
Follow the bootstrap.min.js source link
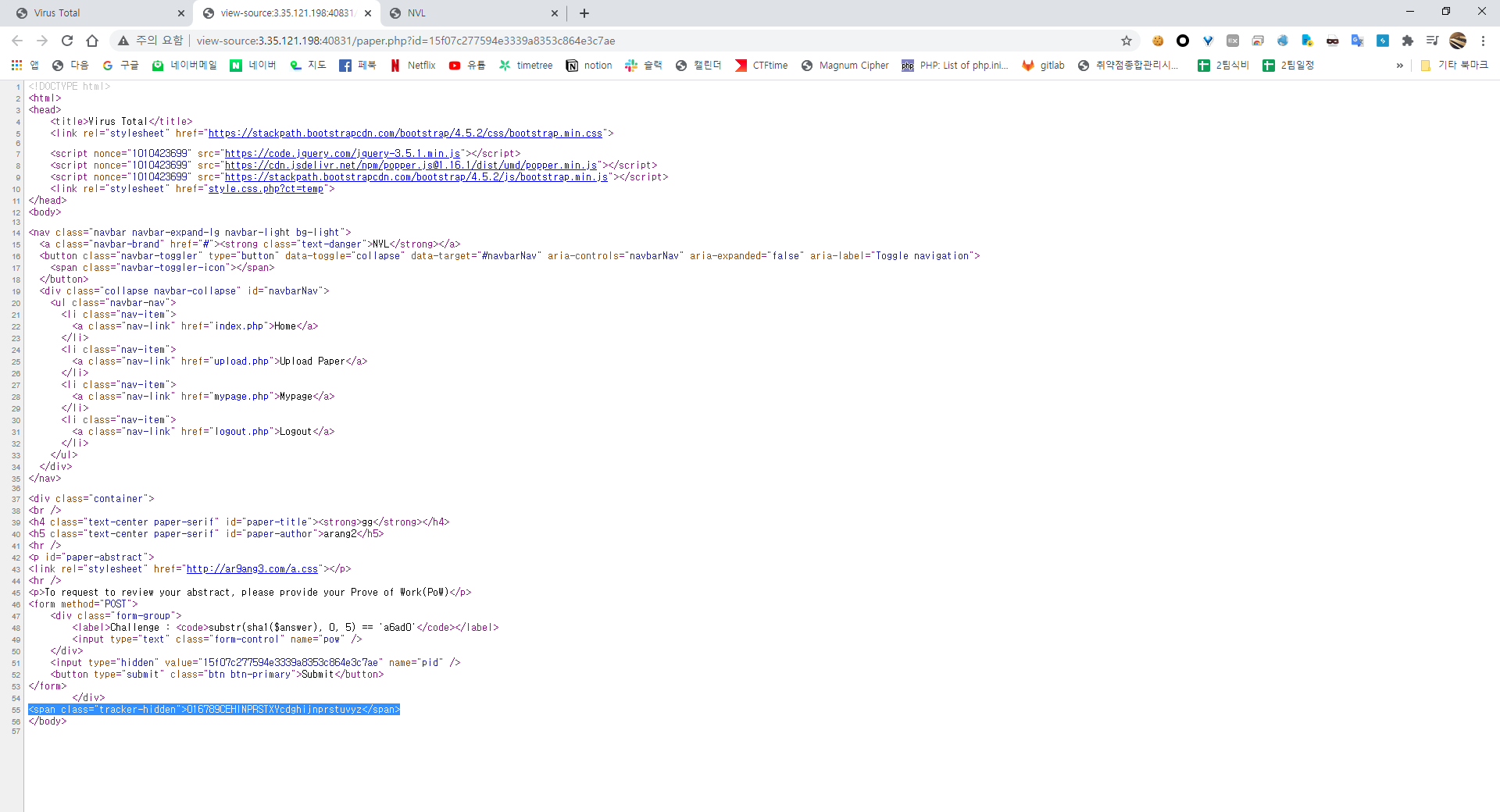(416, 177)
